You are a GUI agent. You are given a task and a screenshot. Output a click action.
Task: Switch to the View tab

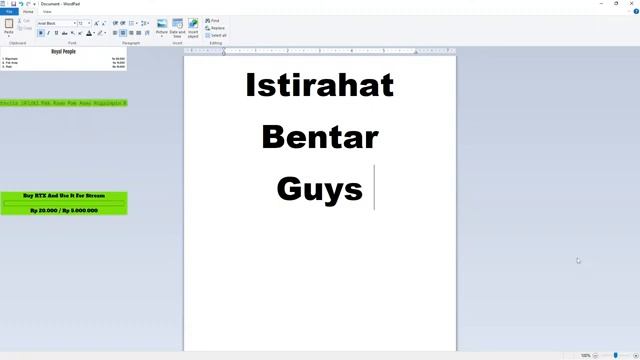tap(47, 11)
